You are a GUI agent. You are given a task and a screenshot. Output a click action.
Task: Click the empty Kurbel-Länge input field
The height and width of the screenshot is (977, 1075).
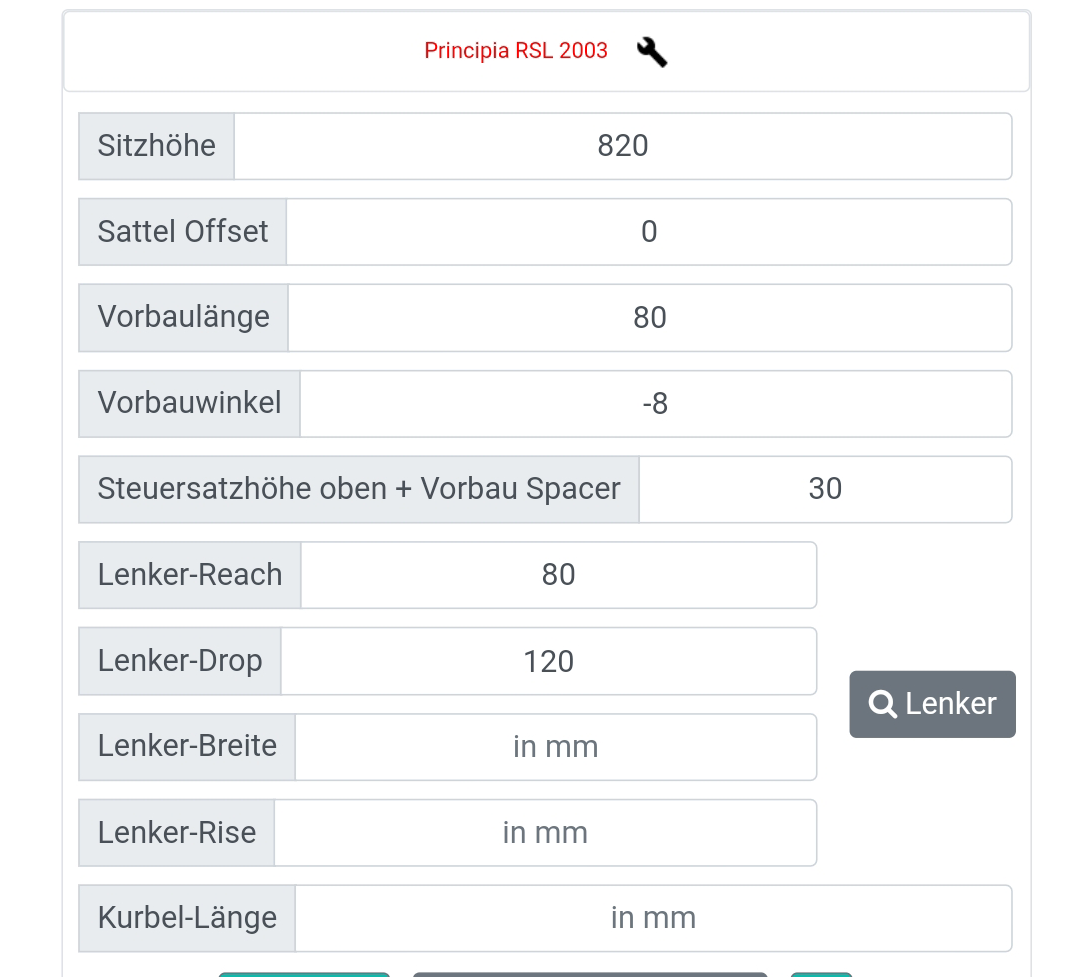coord(653,918)
